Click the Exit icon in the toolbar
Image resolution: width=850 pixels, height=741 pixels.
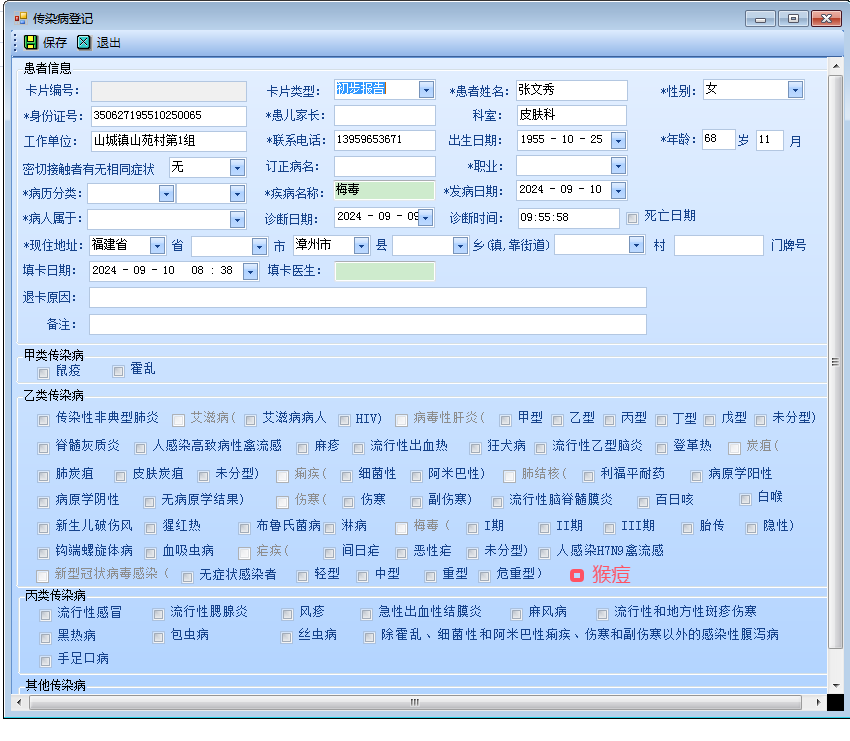(84, 42)
